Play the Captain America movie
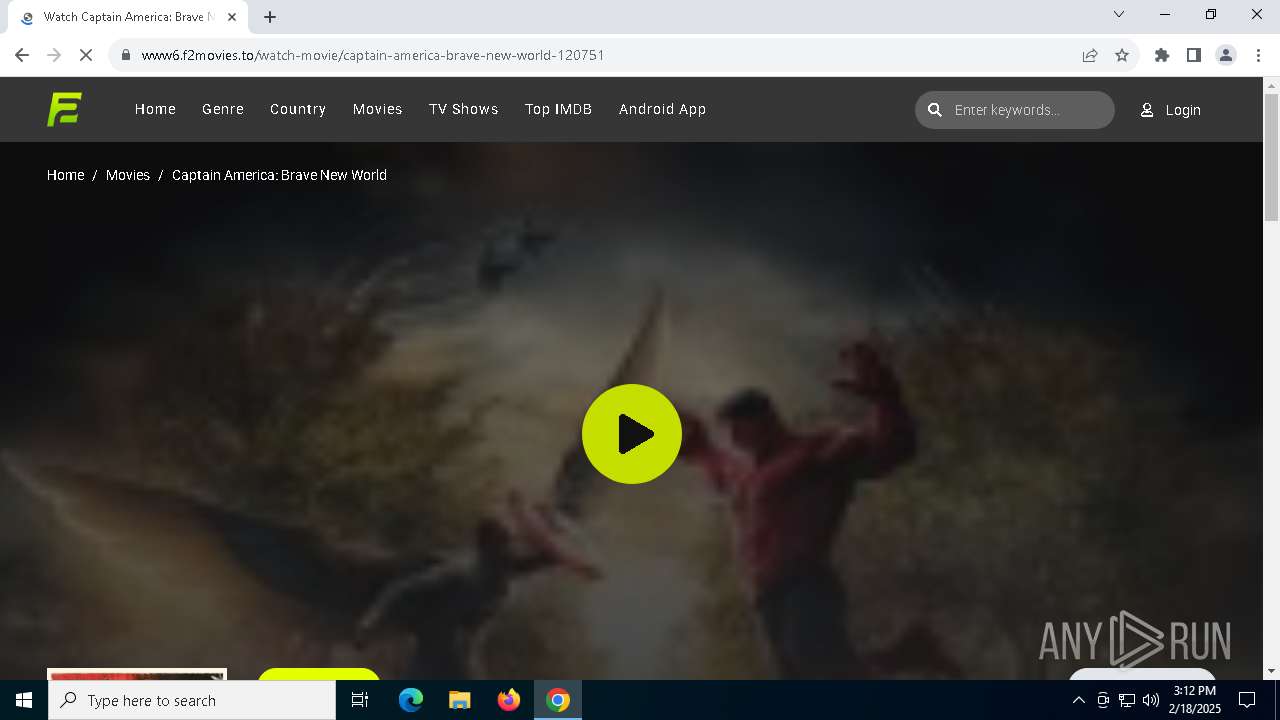 (632, 434)
